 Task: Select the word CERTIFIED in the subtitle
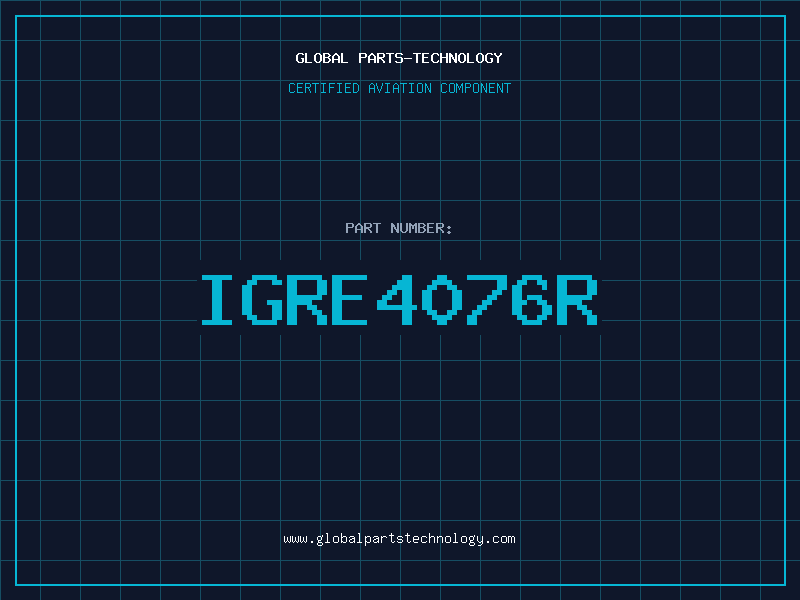click(x=323, y=88)
